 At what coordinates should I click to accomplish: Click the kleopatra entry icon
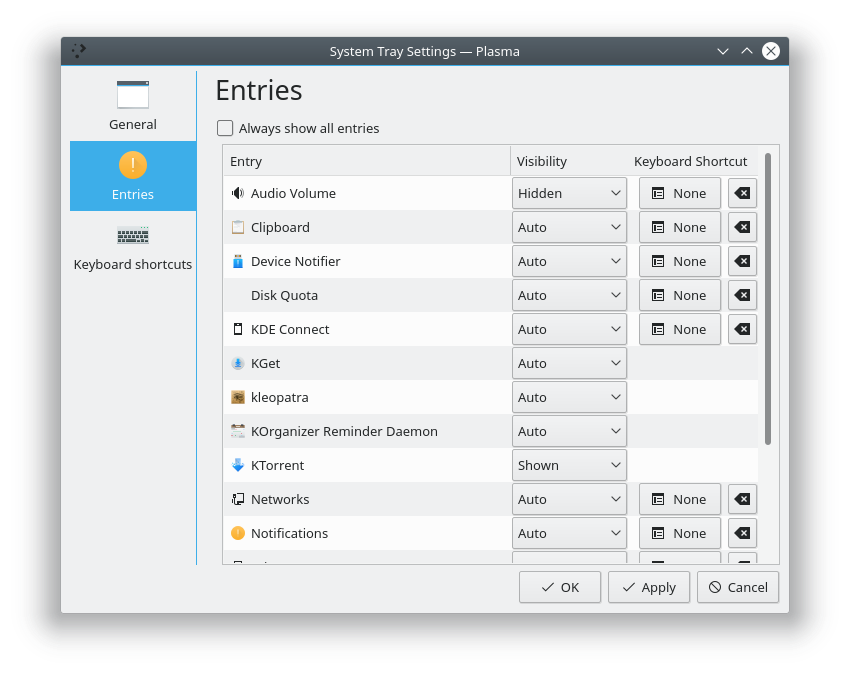[238, 397]
